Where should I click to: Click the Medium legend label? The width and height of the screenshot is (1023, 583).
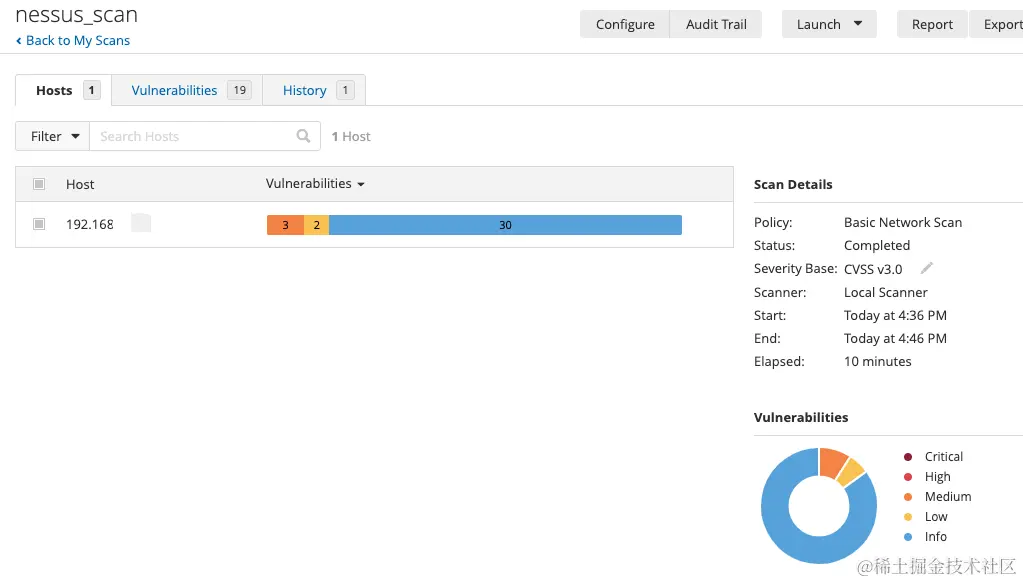[948, 497]
